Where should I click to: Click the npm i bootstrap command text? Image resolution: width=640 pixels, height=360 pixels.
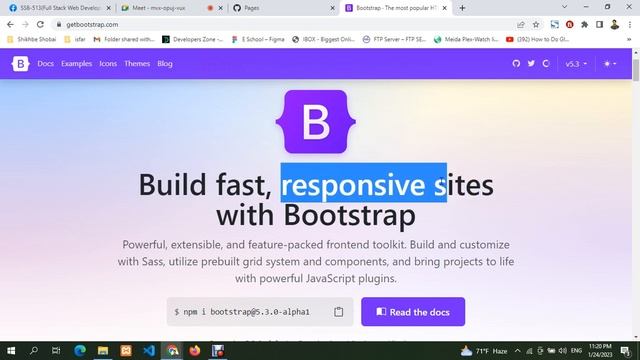[x=242, y=312]
